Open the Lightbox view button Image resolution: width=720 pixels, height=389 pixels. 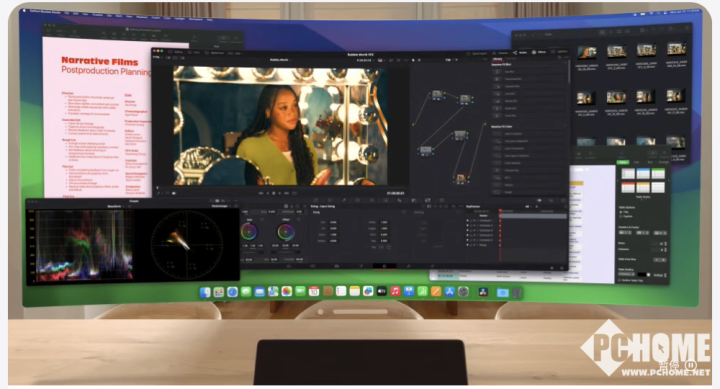pos(559,52)
